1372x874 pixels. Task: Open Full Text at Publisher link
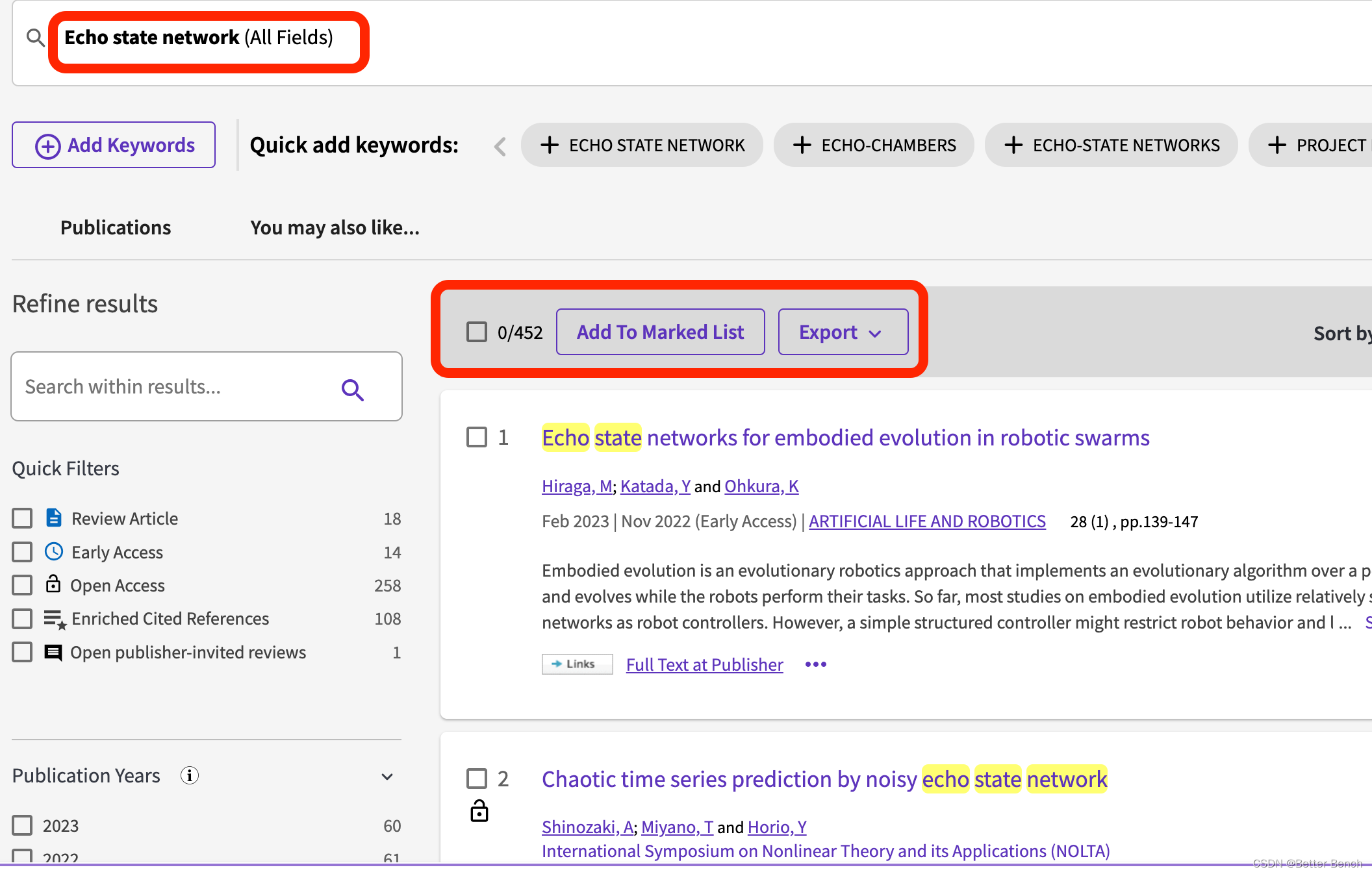tap(704, 664)
